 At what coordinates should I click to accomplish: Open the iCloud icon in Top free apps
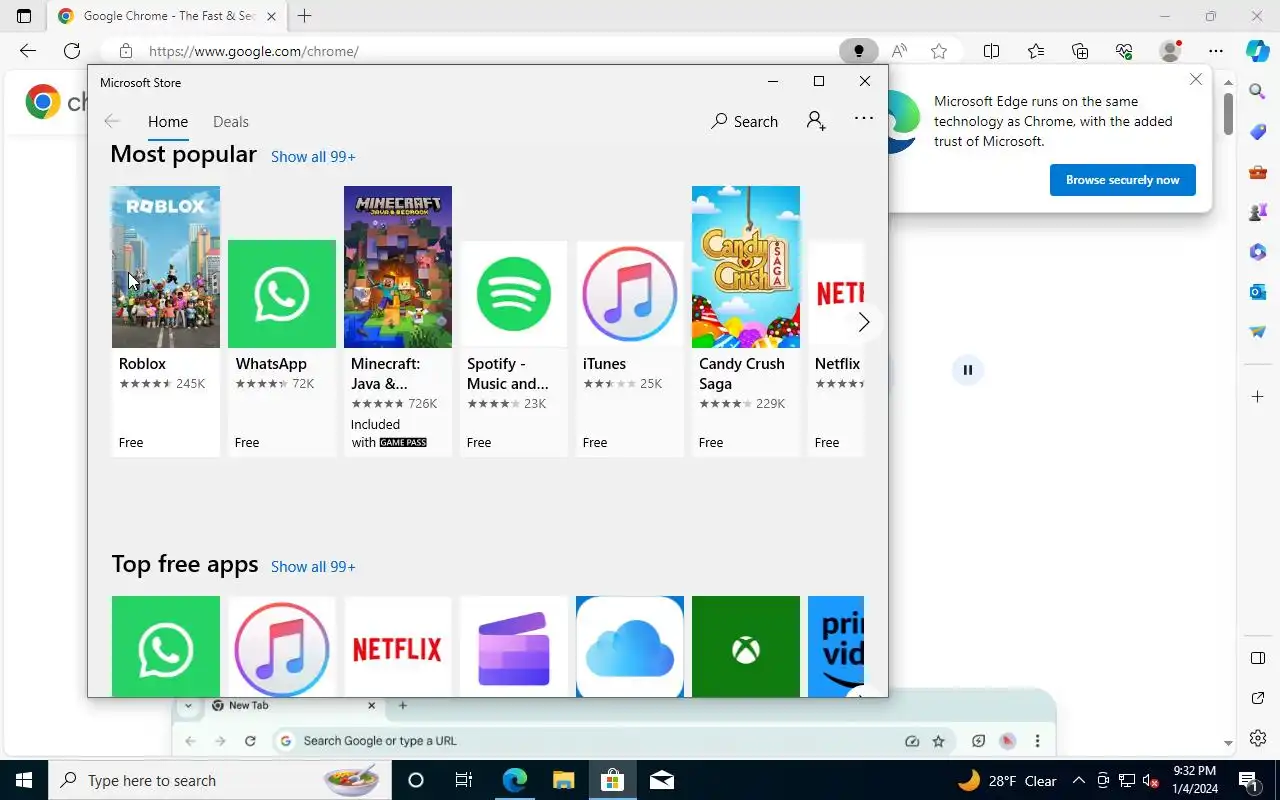point(630,647)
